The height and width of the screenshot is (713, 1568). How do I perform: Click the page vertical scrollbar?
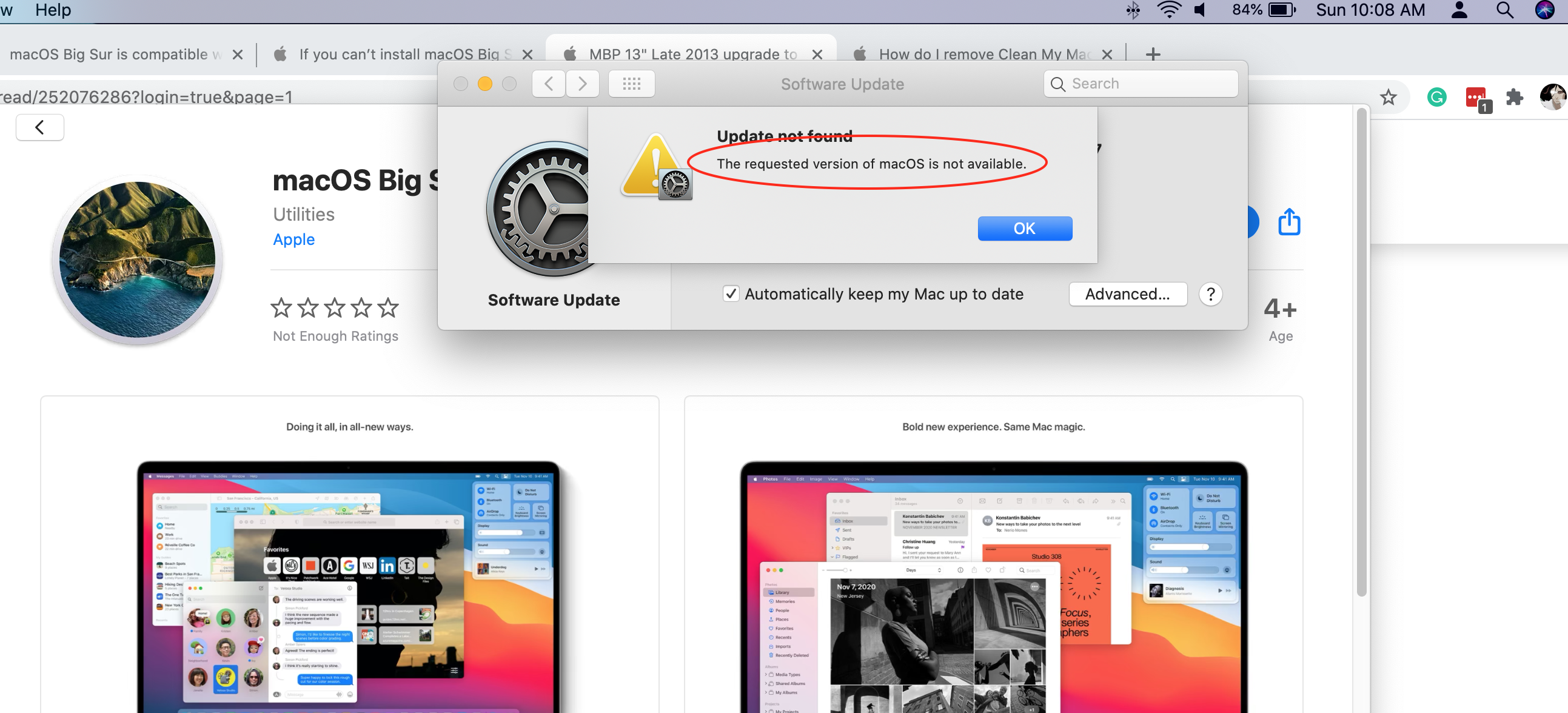(1362, 353)
